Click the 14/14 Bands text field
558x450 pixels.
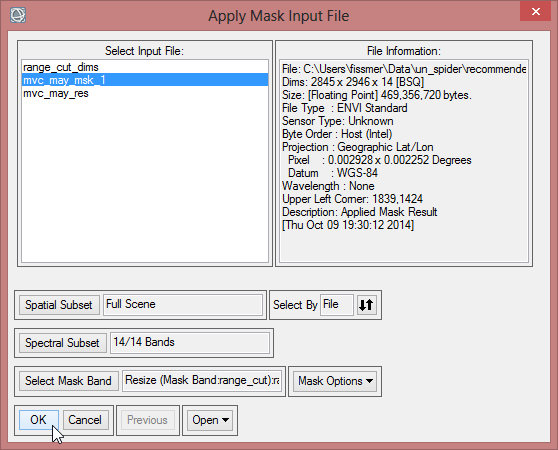[x=190, y=343]
